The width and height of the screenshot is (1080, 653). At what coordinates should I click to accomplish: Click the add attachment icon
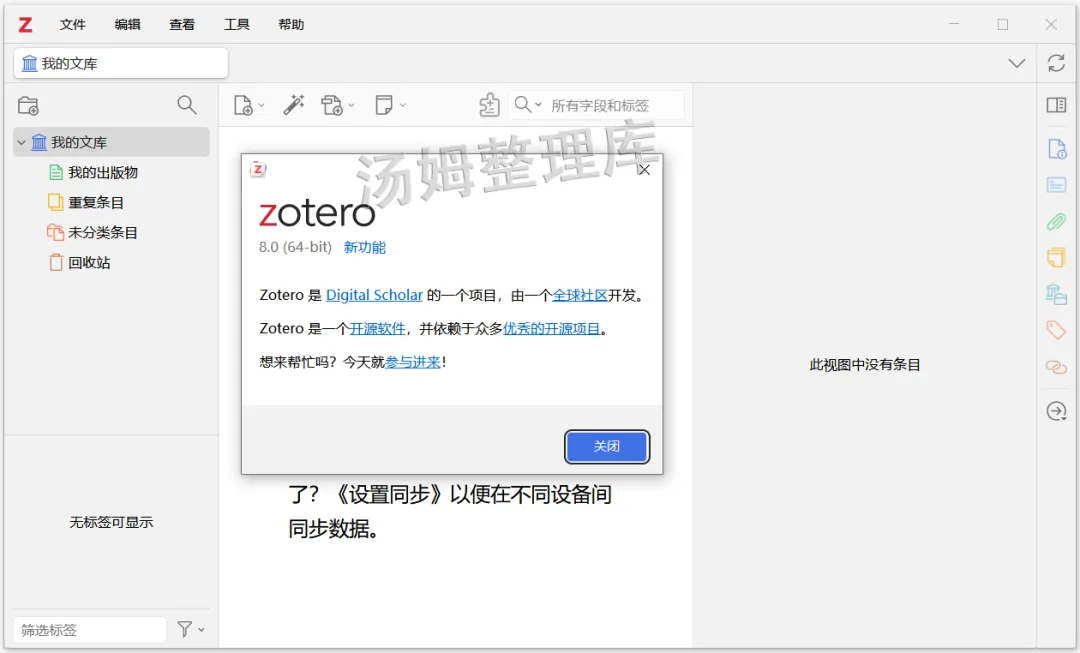click(332, 105)
